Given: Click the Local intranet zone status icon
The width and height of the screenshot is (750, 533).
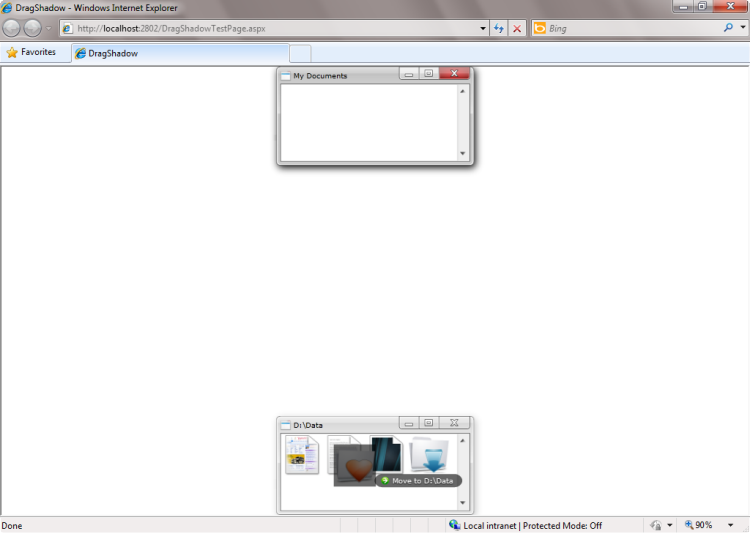Looking at the screenshot, I should 454,525.
